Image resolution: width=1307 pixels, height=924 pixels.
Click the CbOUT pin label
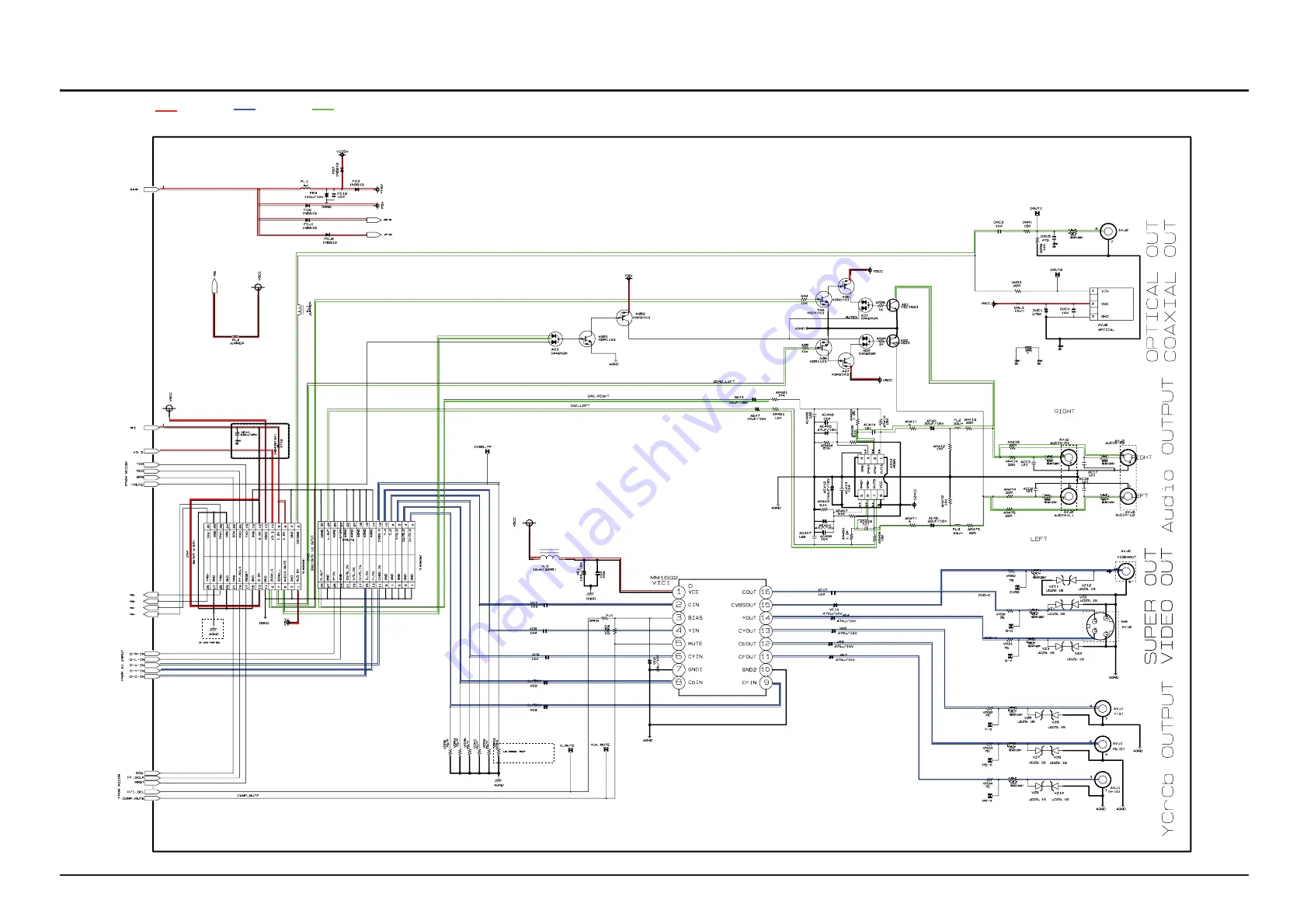tap(747, 644)
